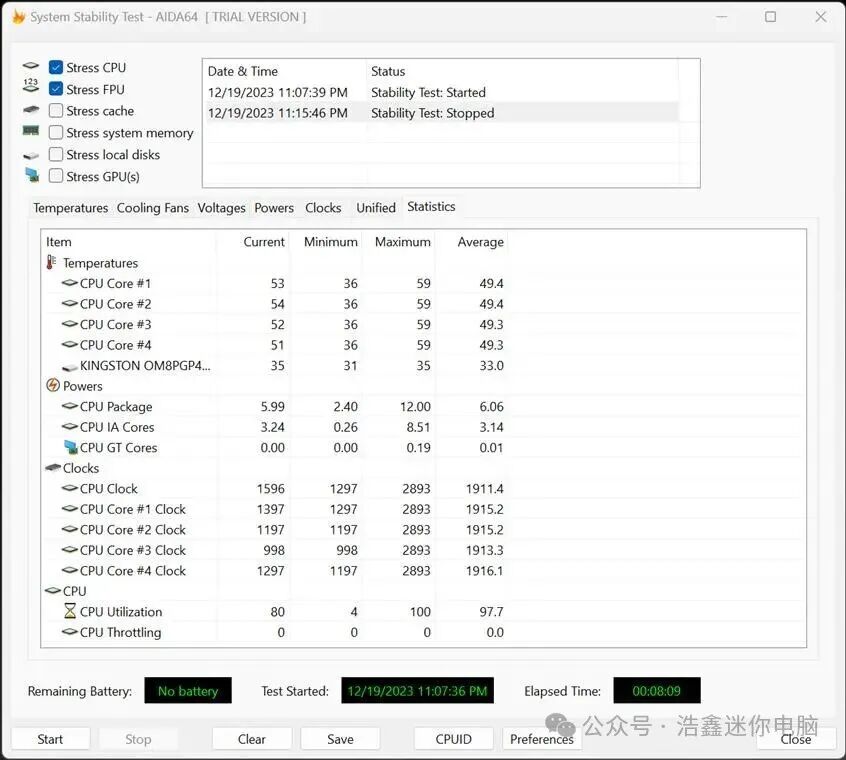This screenshot has height=760, width=846.
Task: Enable the Stress local disks checkbox
Action: pyautogui.click(x=56, y=155)
